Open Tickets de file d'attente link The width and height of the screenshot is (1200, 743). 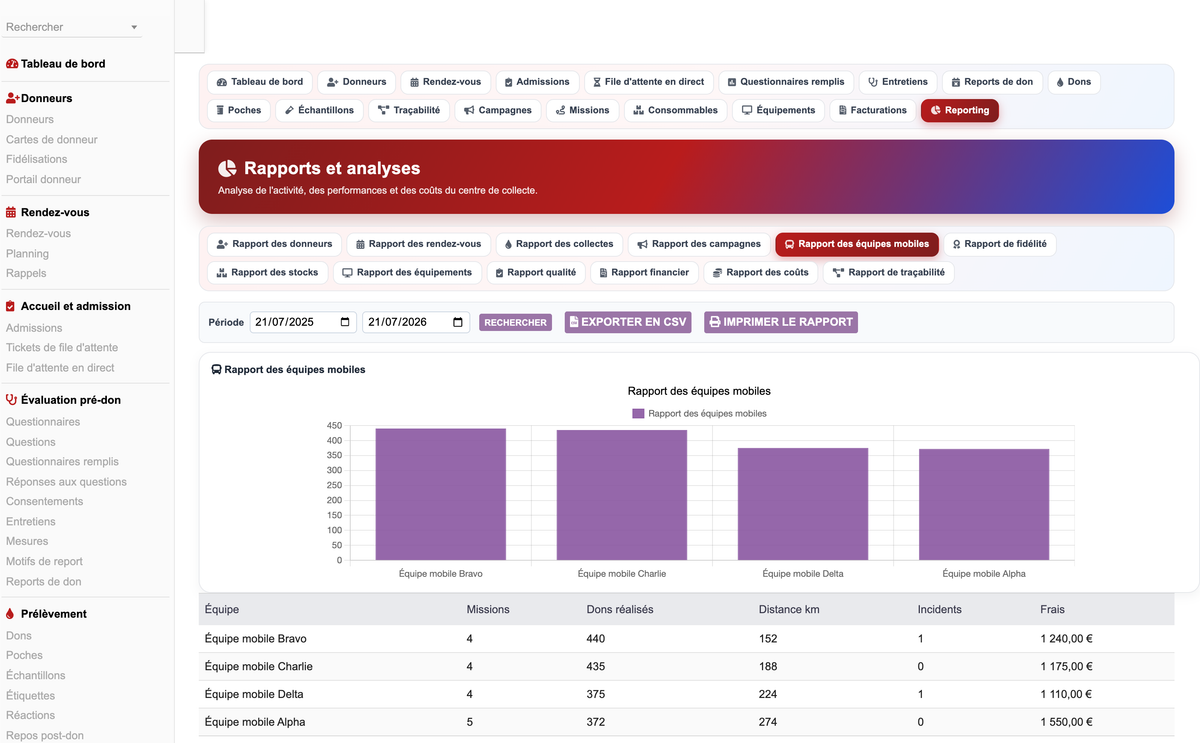[x=62, y=347]
